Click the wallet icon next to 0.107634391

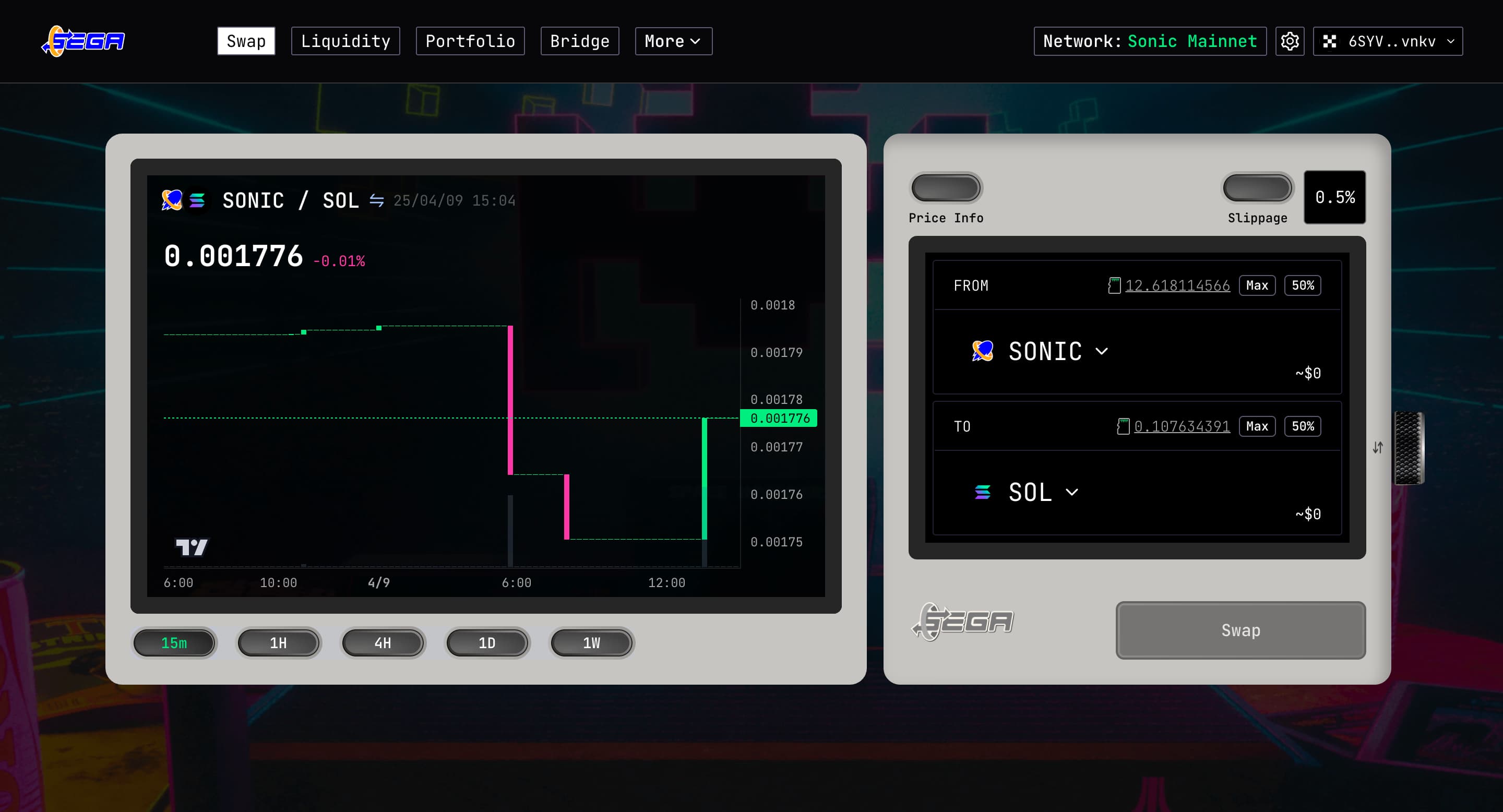(x=1123, y=426)
